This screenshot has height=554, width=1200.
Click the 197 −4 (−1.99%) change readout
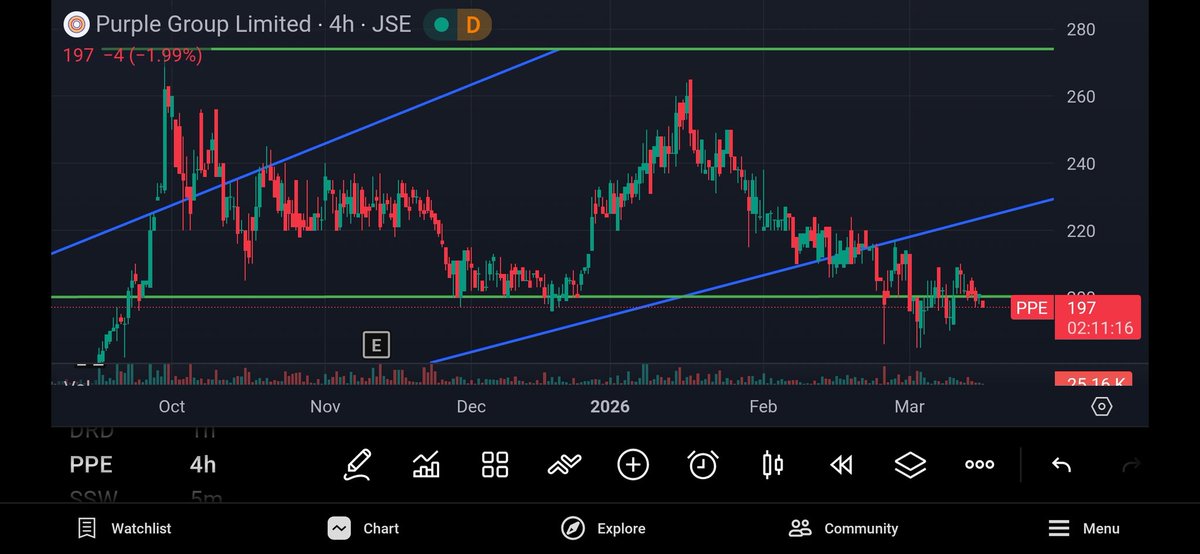tap(132, 56)
